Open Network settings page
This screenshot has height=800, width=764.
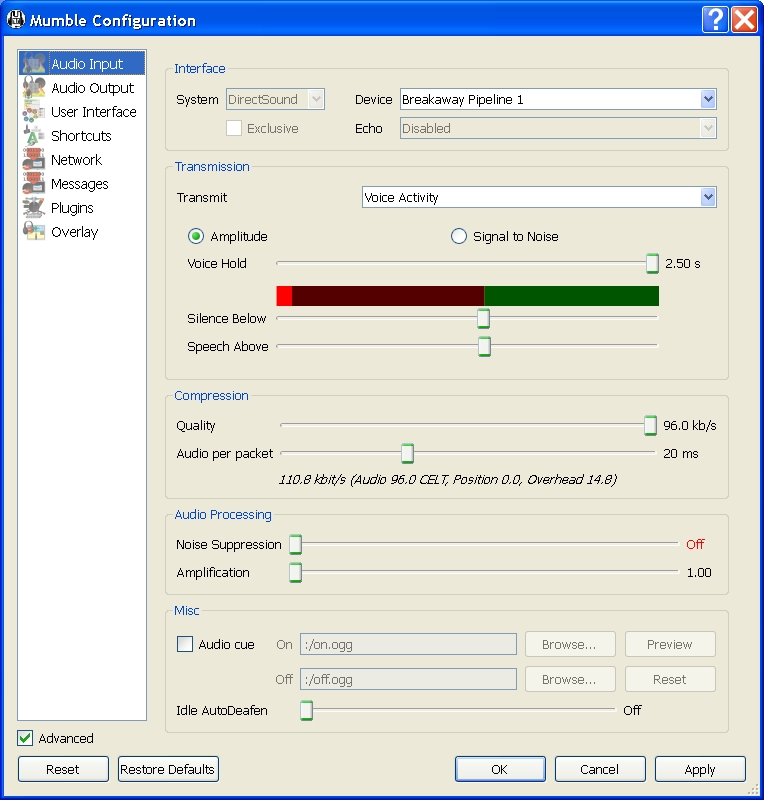[82, 160]
